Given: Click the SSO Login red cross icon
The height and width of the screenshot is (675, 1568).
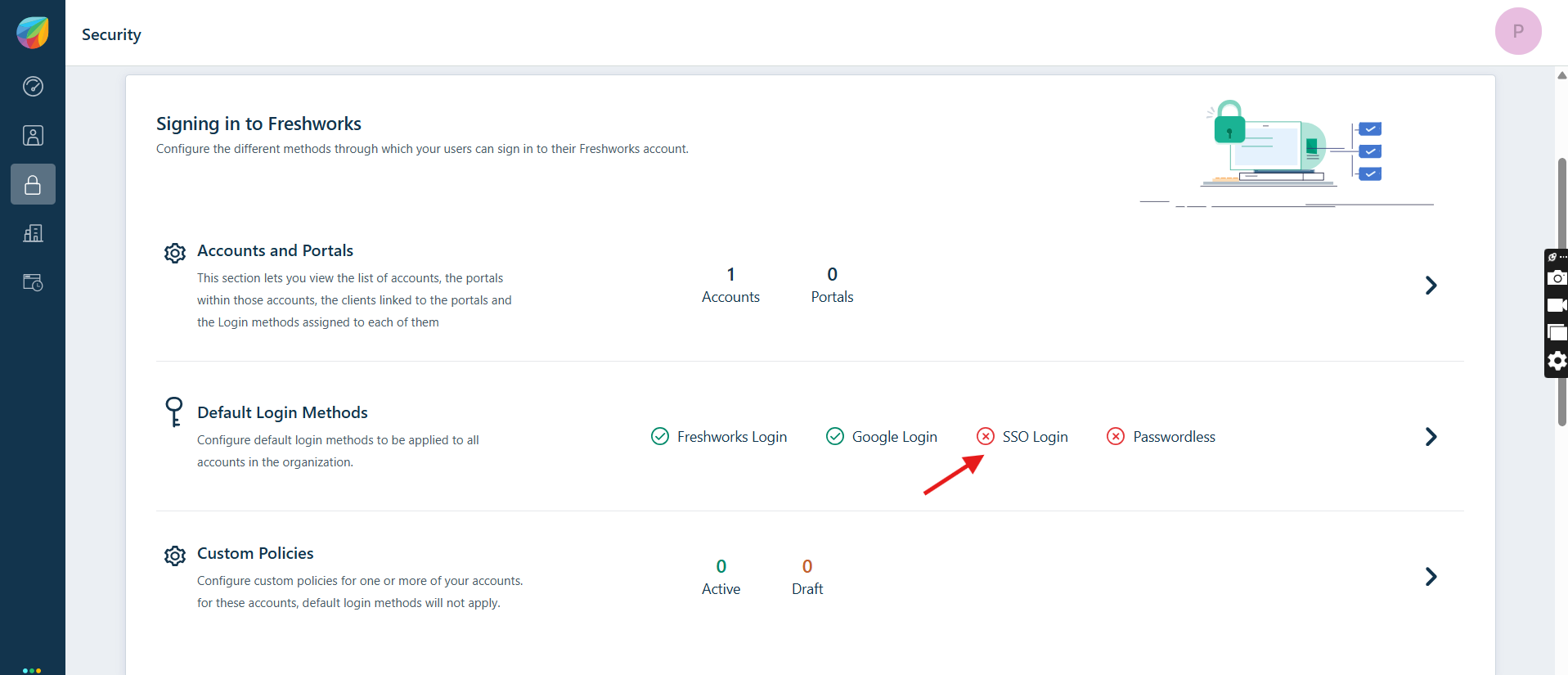Looking at the screenshot, I should tap(986, 436).
